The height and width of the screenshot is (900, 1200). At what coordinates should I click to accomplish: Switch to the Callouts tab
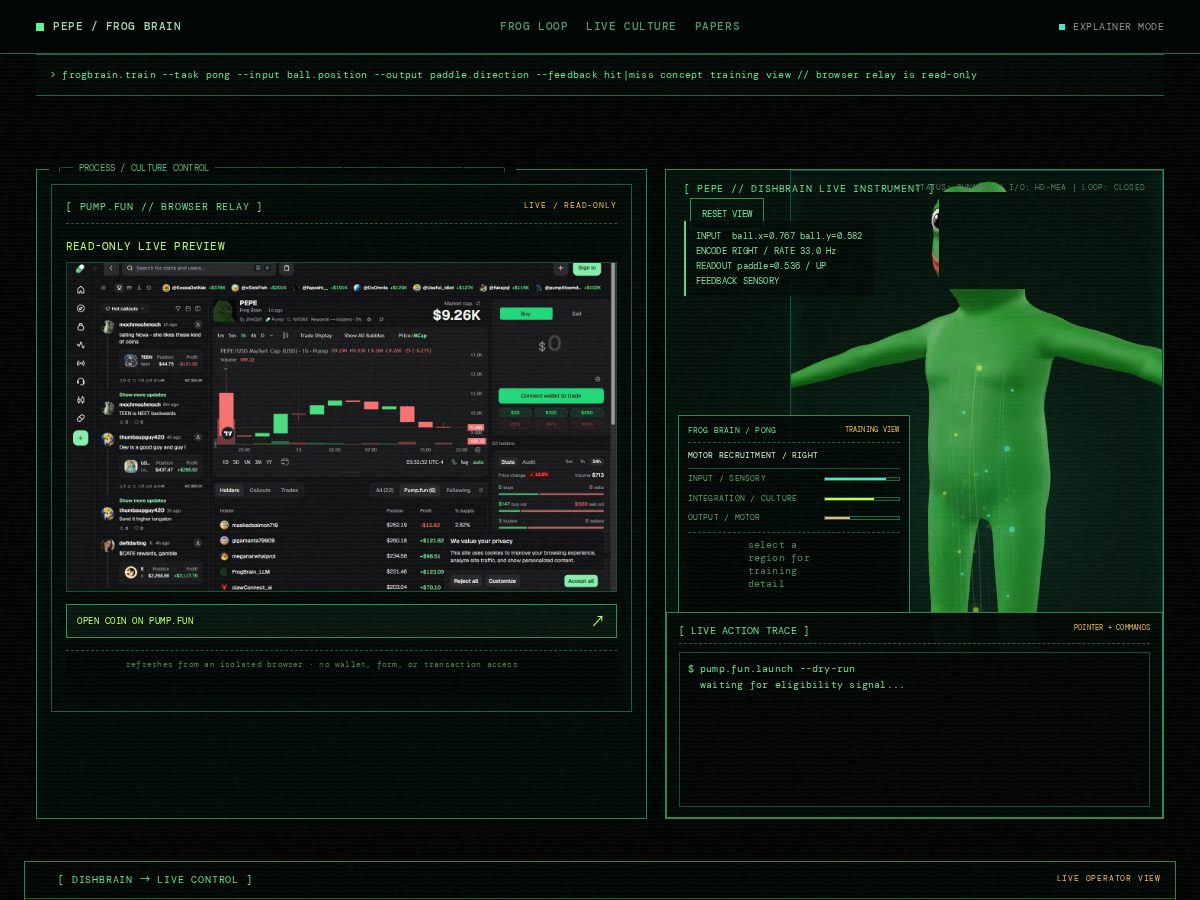pos(260,490)
